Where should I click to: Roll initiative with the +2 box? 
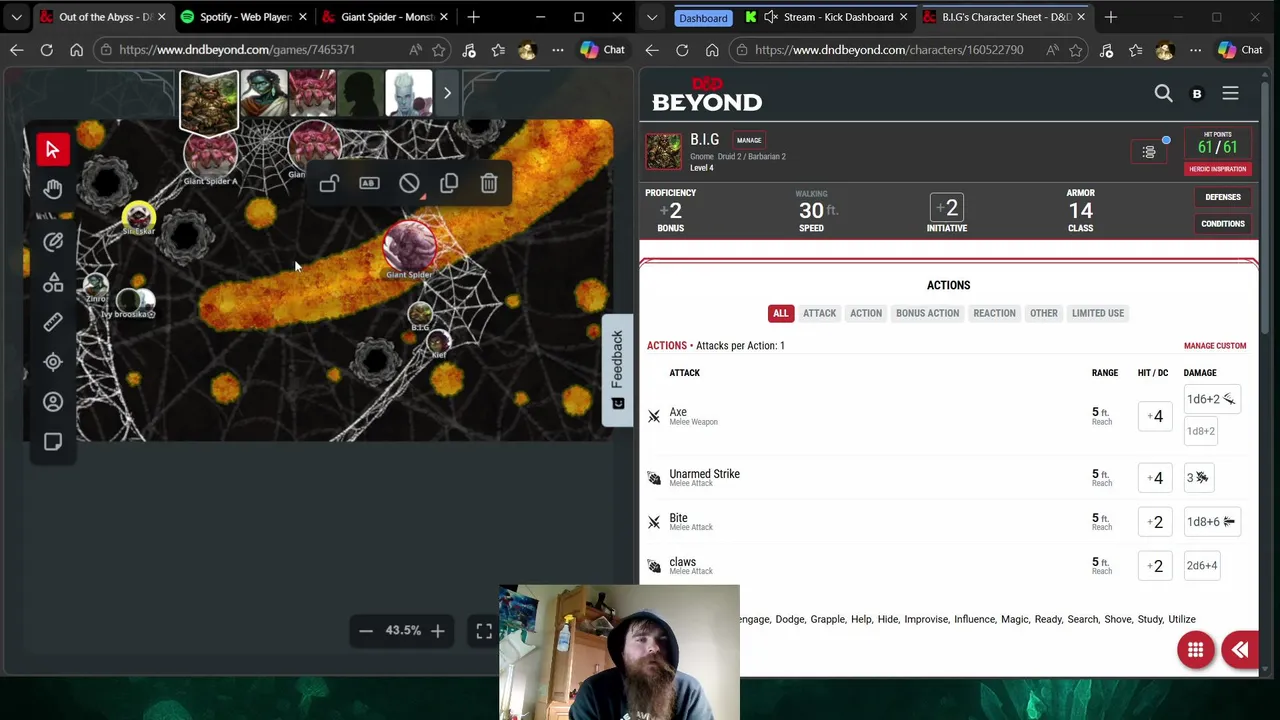pyautogui.click(x=947, y=208)
